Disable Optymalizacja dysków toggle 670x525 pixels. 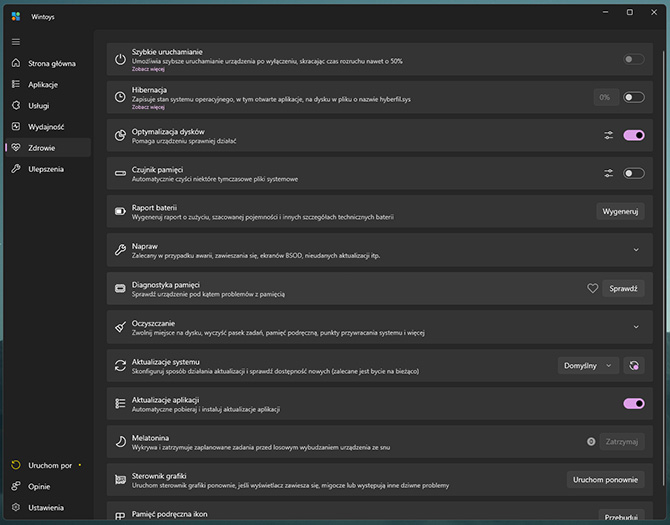point(634,135)
